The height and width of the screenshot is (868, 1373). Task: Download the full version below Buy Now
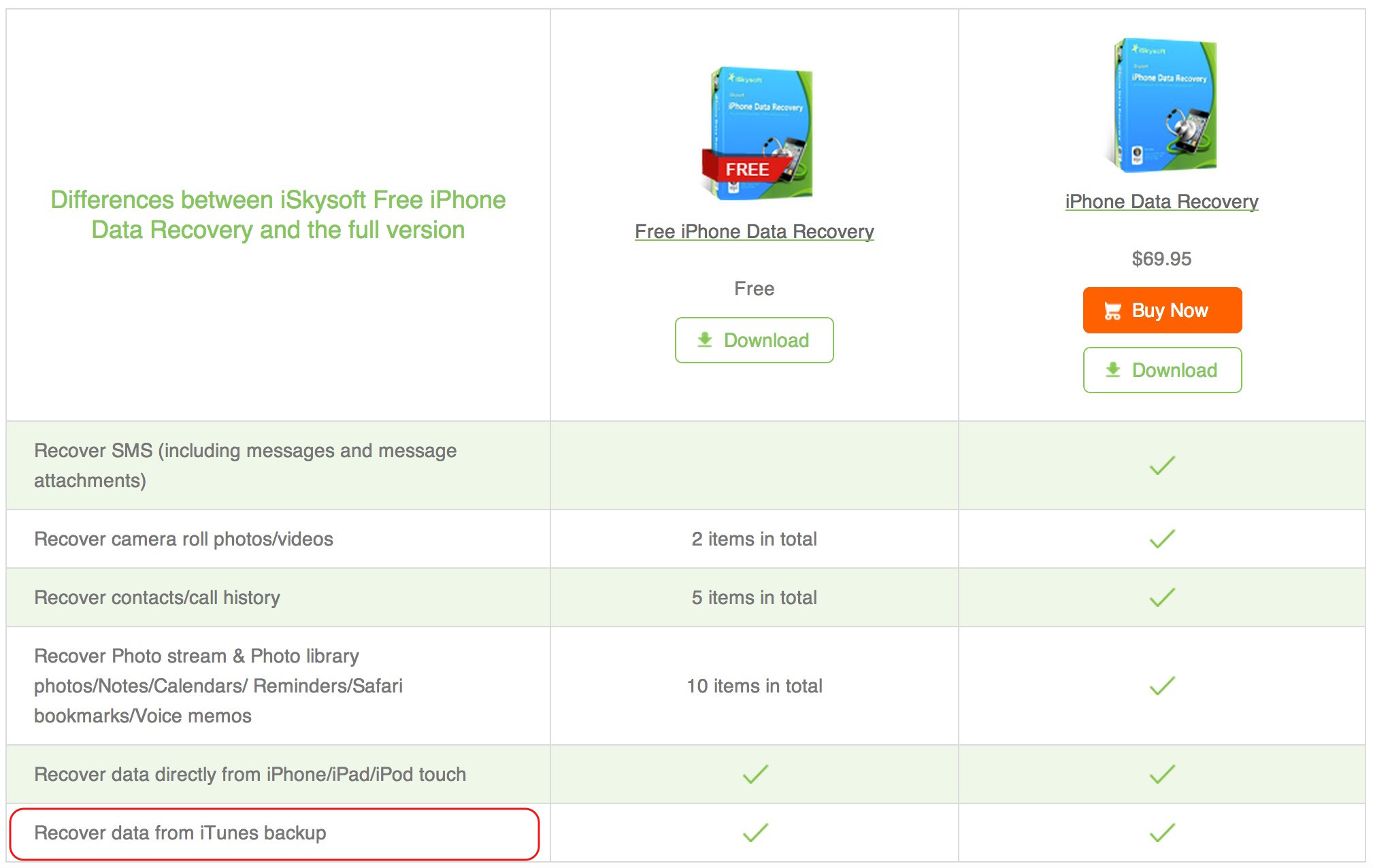click(x=1162, y=370)
